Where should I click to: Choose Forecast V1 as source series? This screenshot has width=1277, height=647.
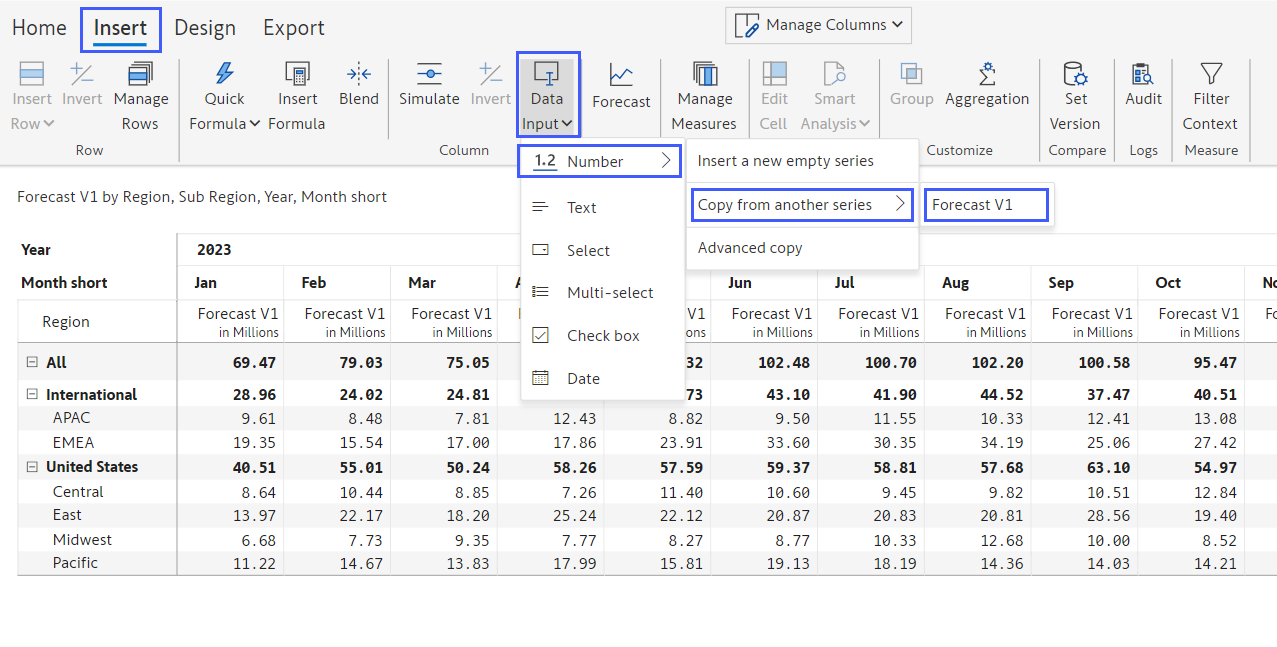click(x=985, y=205)
